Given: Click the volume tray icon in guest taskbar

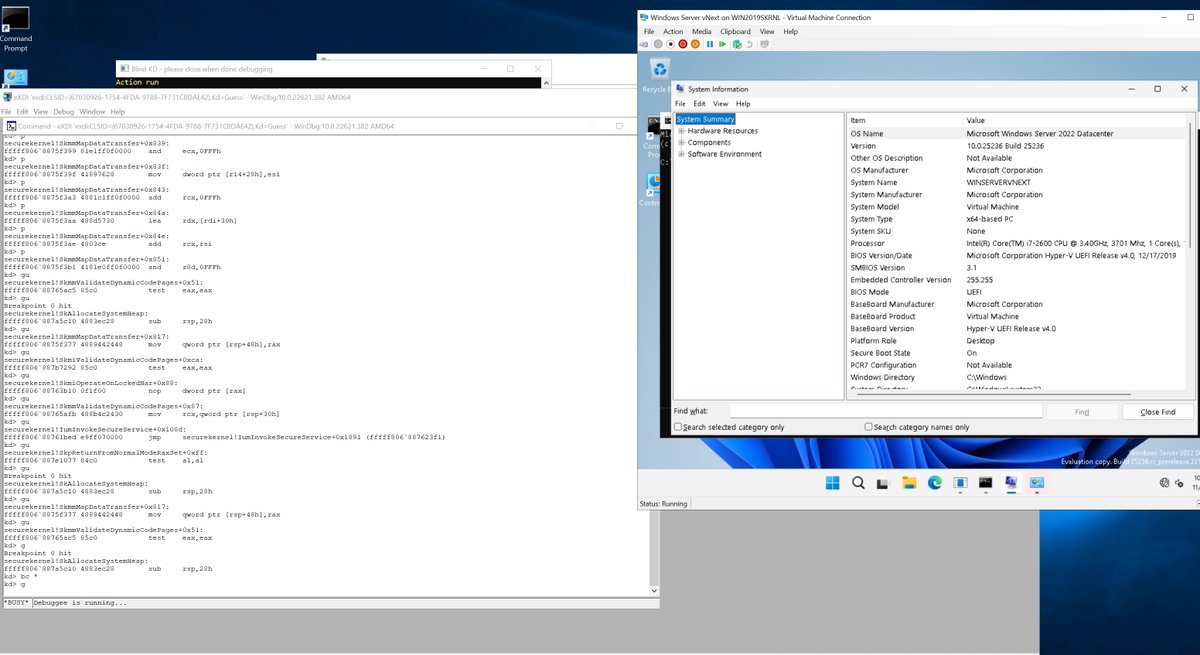Looking at the screenshot, I should 1180,483.
